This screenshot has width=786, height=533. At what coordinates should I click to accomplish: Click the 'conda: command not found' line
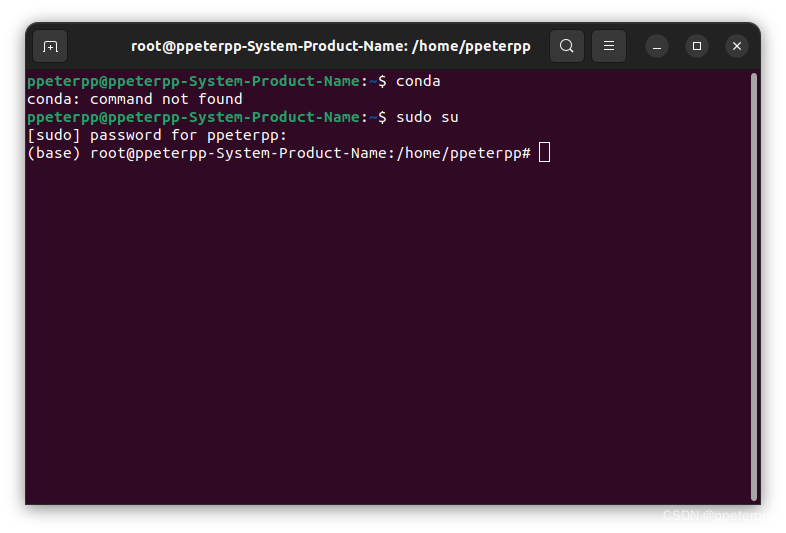[x=135, y=99]
